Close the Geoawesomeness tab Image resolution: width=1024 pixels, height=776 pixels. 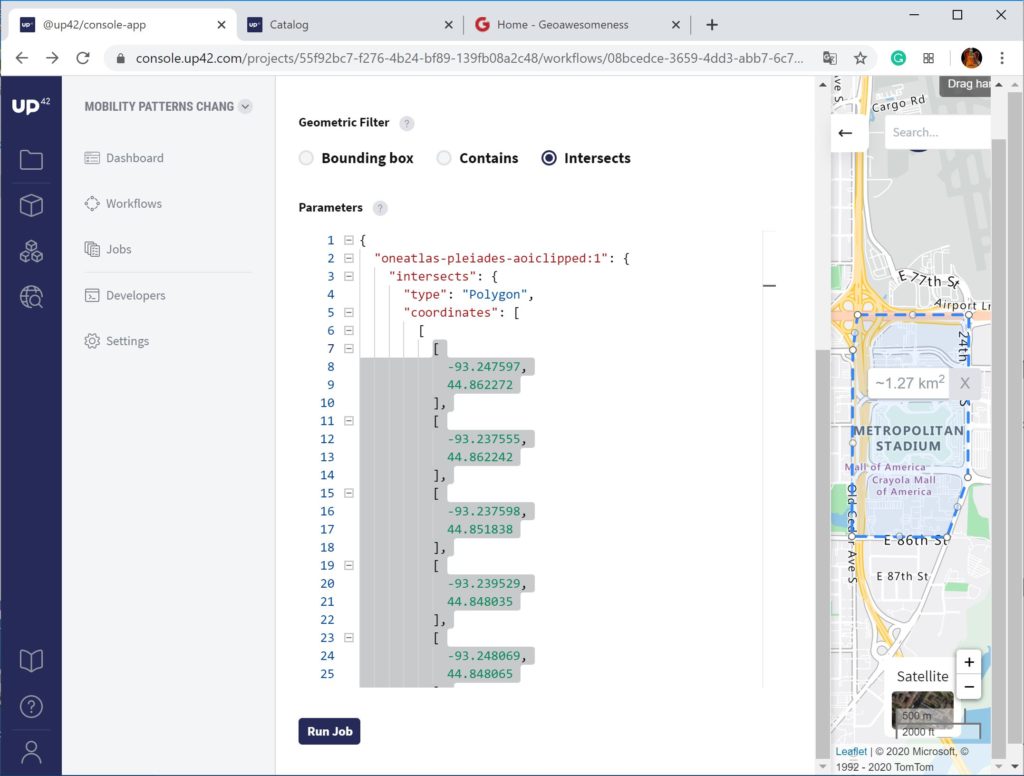pos(676,25)
